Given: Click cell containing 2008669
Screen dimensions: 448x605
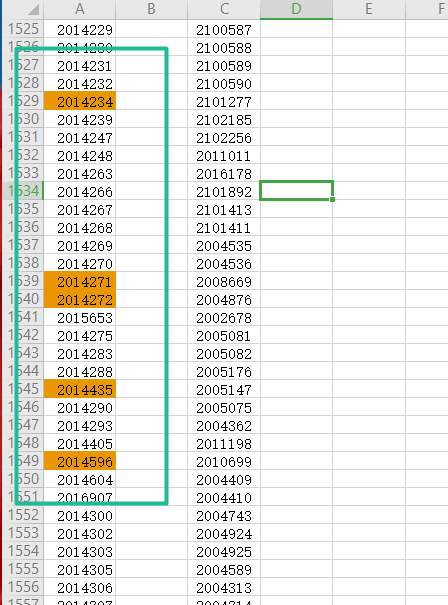Looking at the screenshot, I should tap(224, 281).
